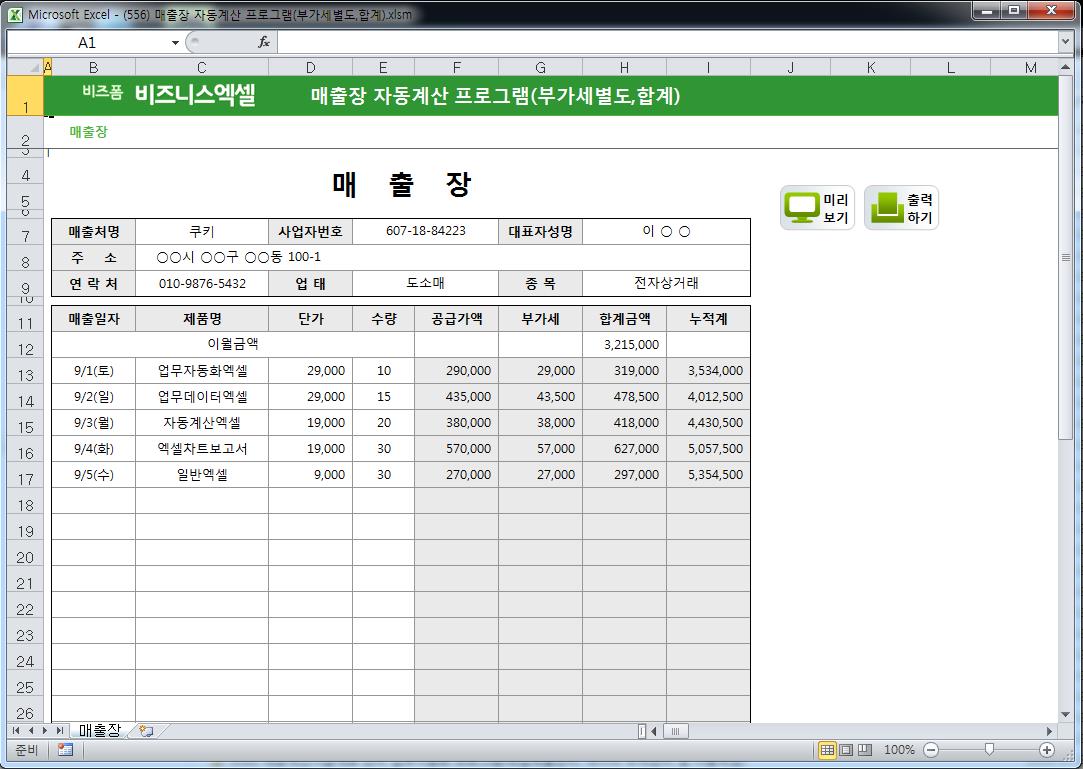Click the 매출장 link below the banner
The height and width of the screenshot is (769, 1083).
tap(89, 132)
